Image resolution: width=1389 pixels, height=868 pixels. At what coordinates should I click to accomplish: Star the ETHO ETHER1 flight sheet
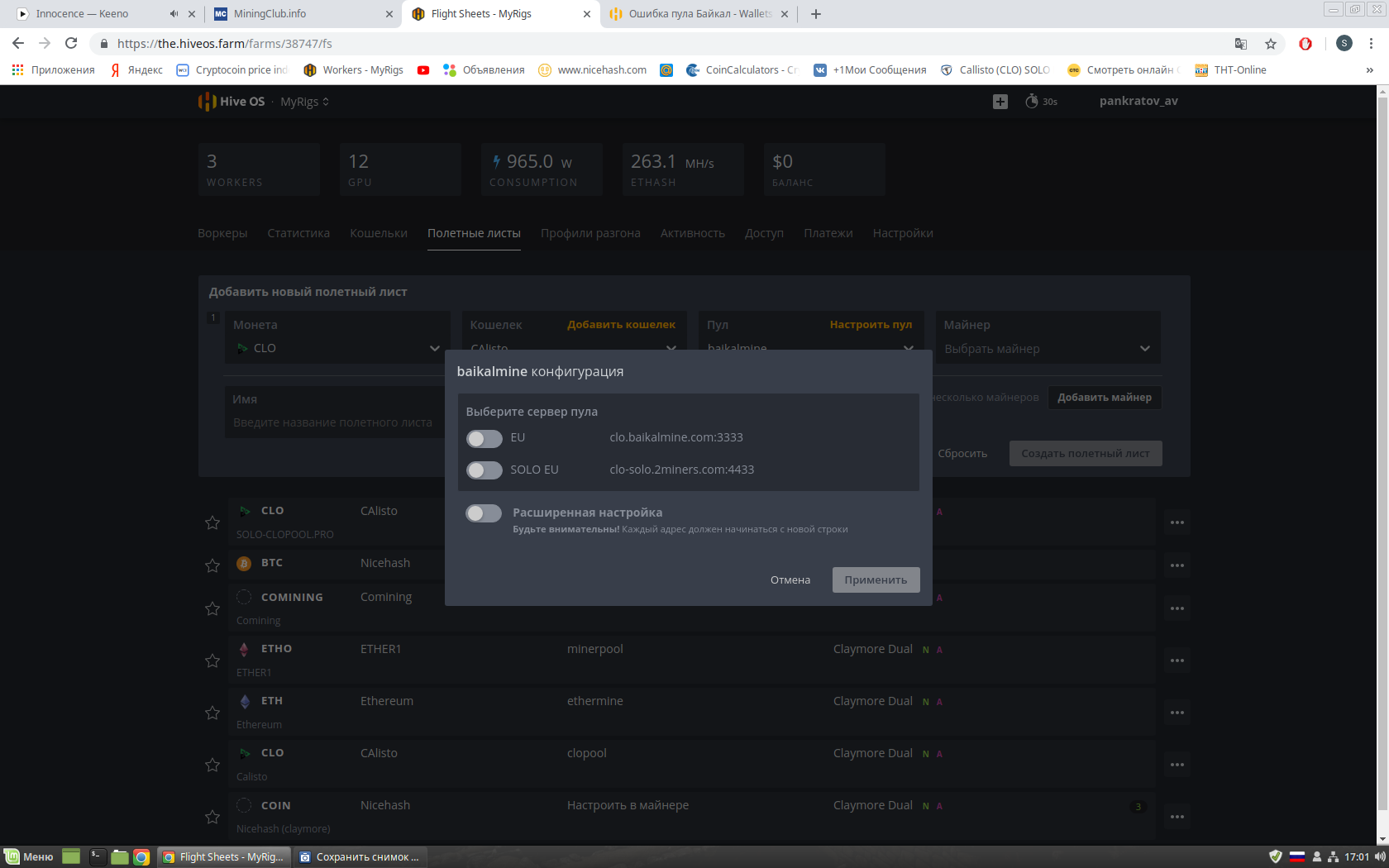(x=212, y=661)
